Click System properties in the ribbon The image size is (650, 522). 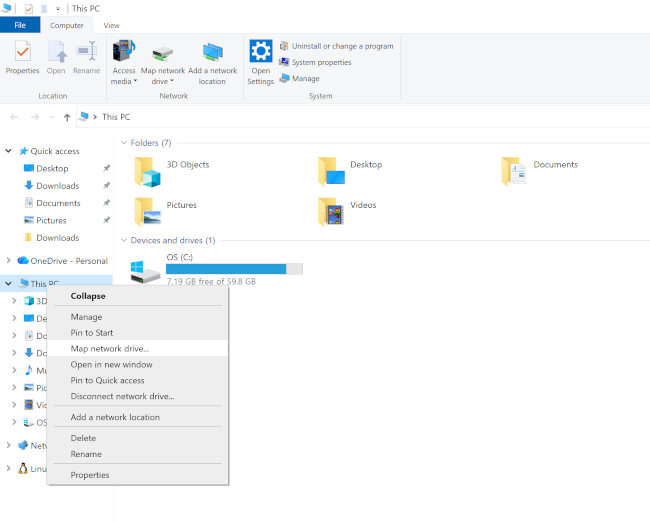click(315, 62)
